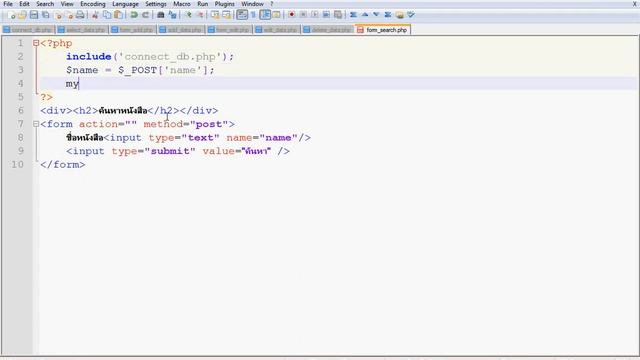Screen dimensions: 640x360
Task: Start macro recording with red dot
Action: [292, 15]
